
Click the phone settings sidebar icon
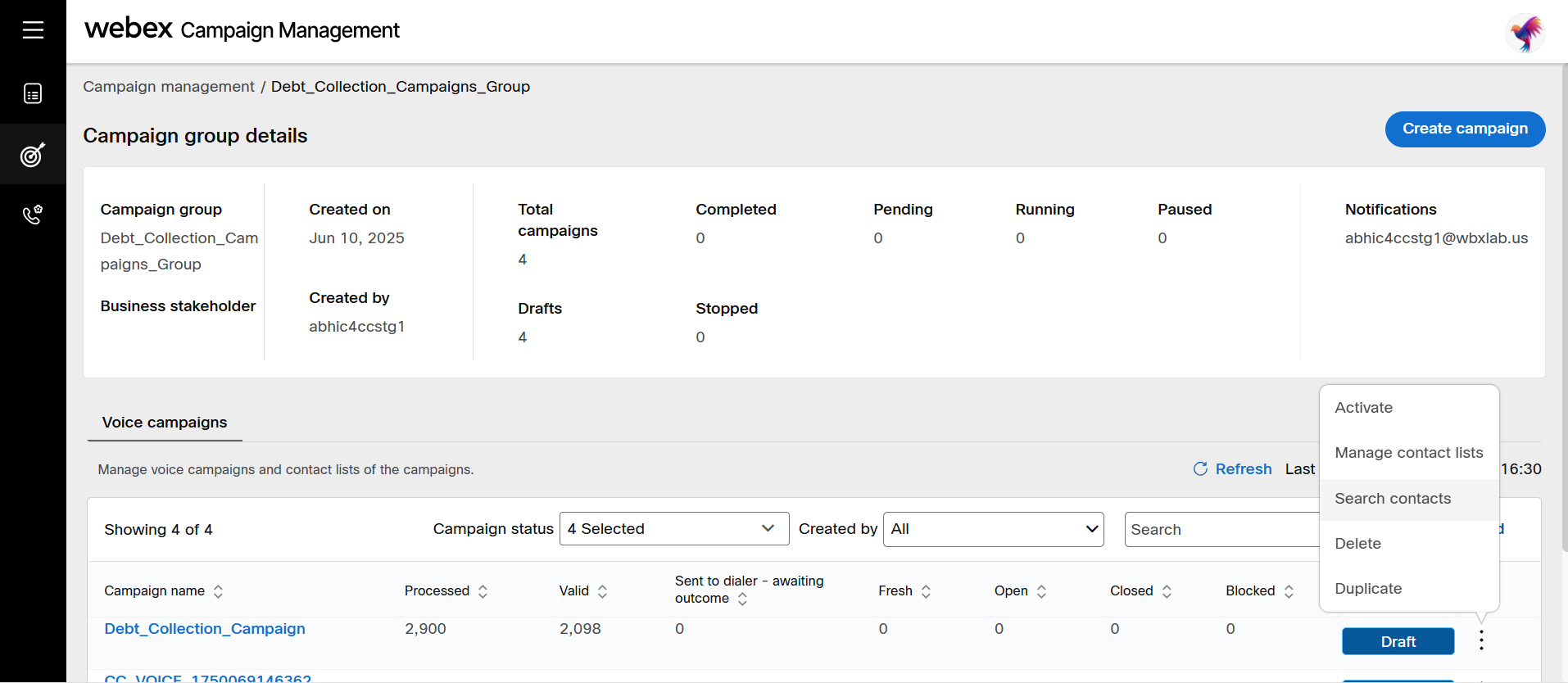tap(33, 215)
